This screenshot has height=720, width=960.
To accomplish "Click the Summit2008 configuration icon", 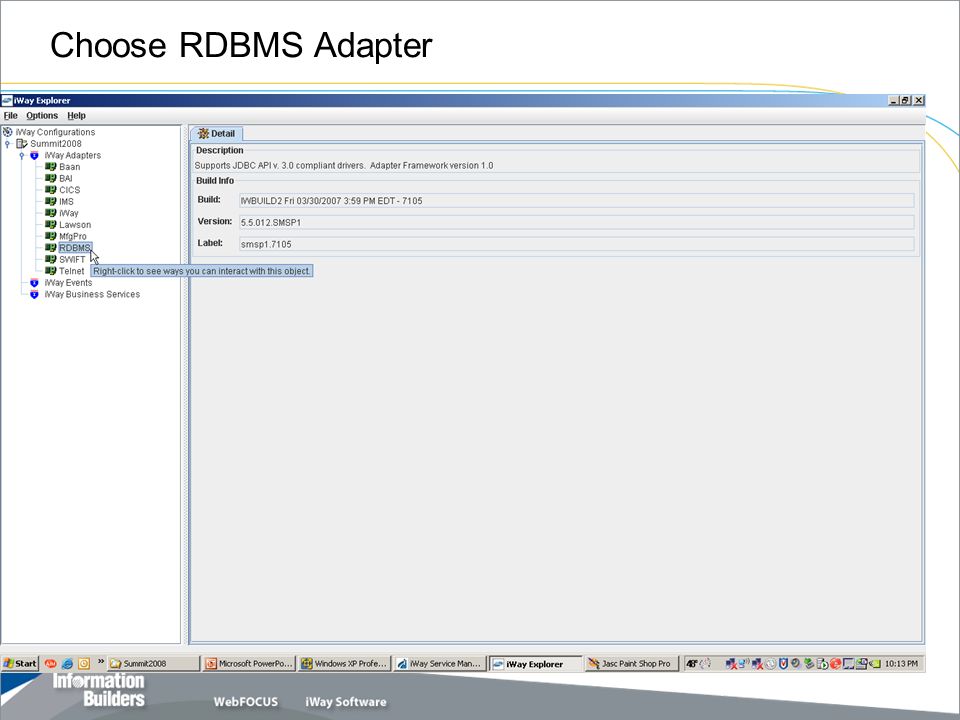I will (x=21, y=144).
